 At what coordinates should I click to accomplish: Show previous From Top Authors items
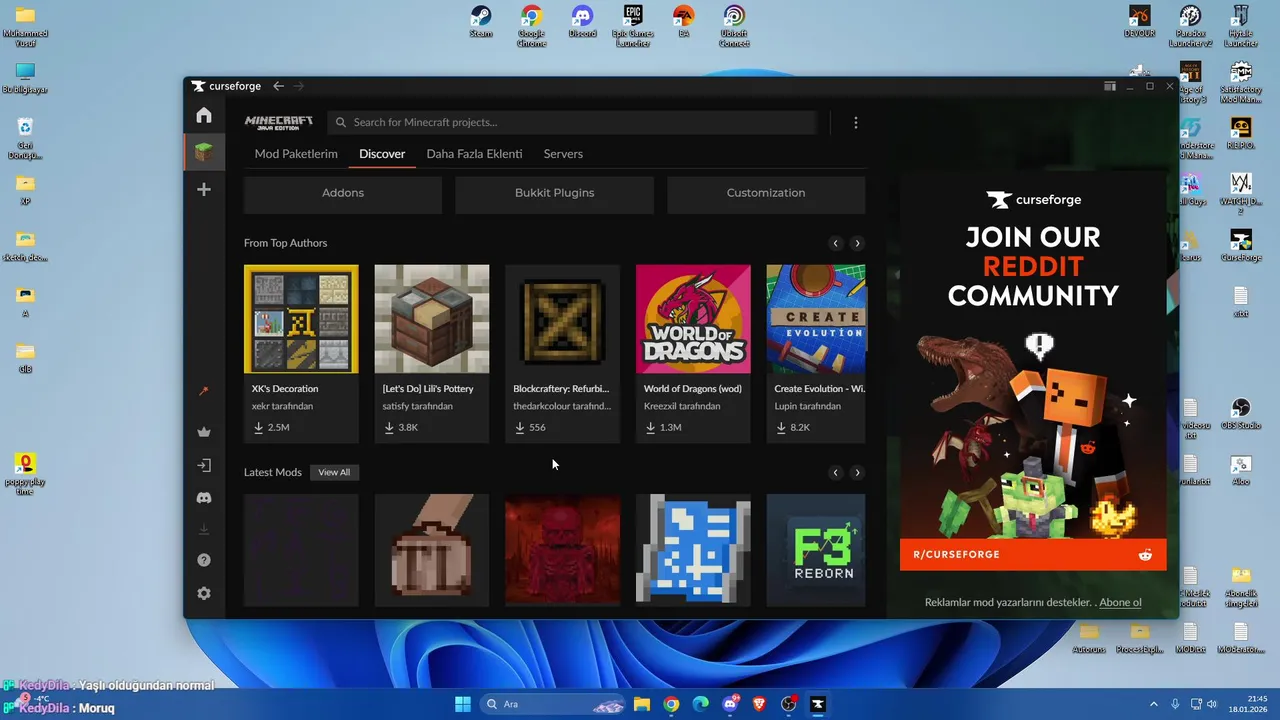[835, 243]
